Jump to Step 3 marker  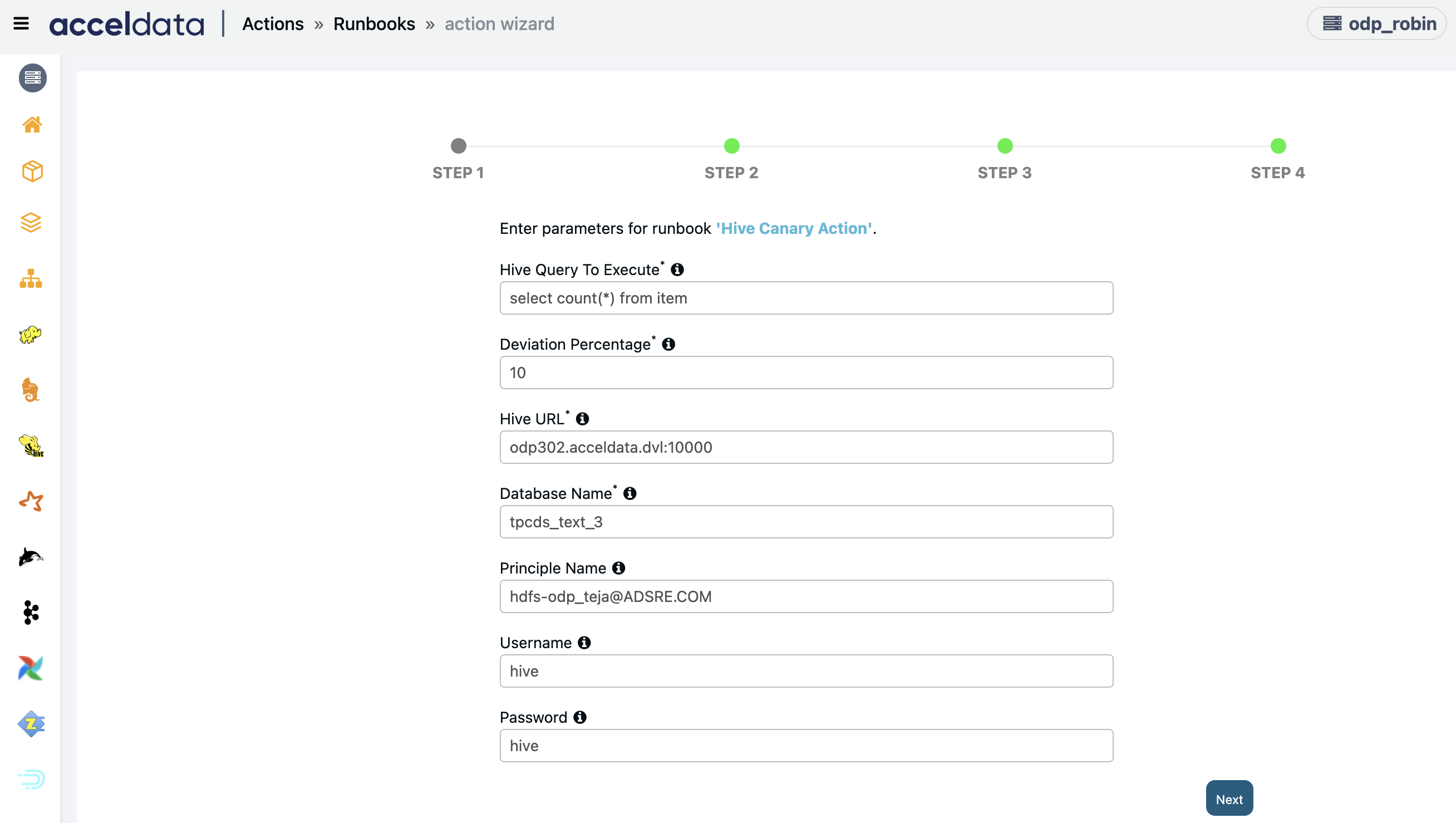[1005, 146]
